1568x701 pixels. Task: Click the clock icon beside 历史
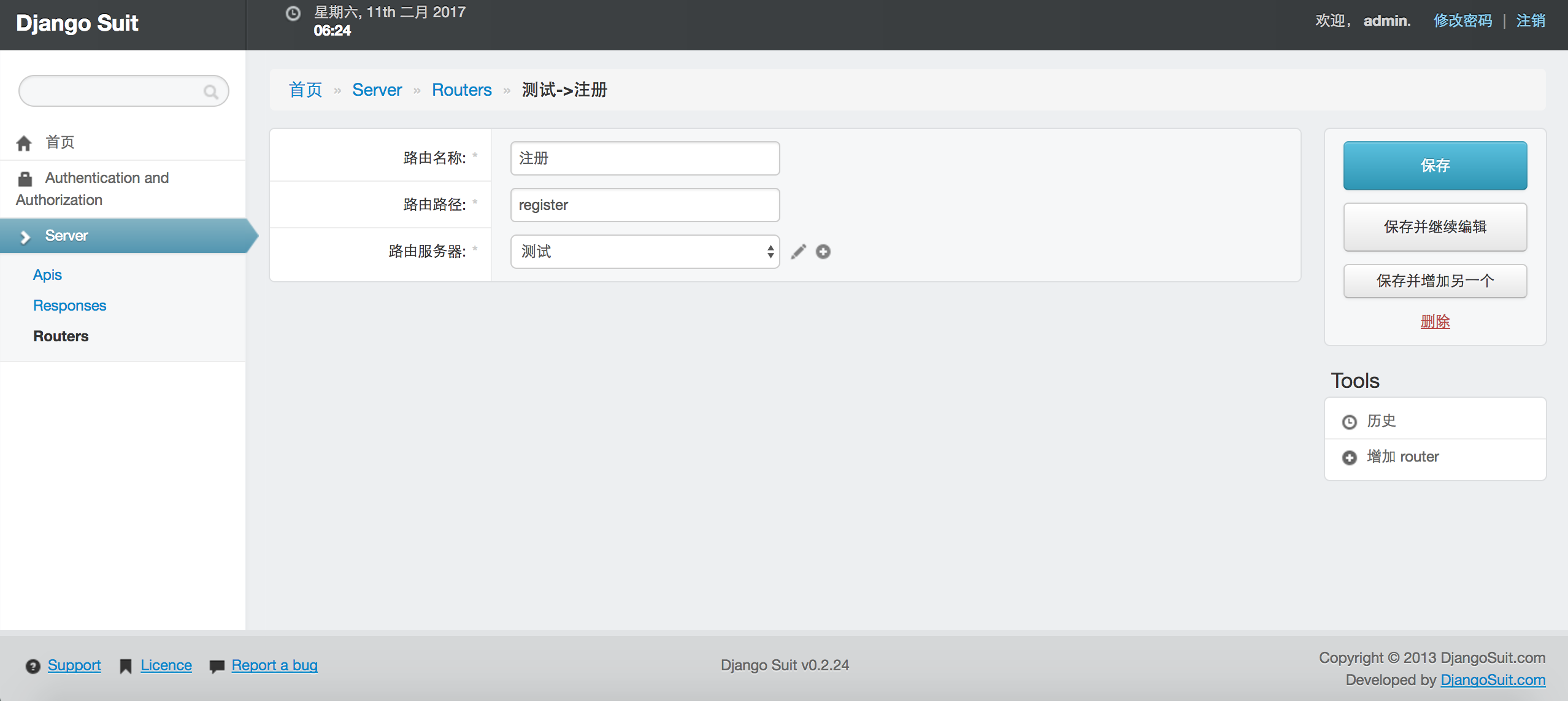click(1350, 422)
